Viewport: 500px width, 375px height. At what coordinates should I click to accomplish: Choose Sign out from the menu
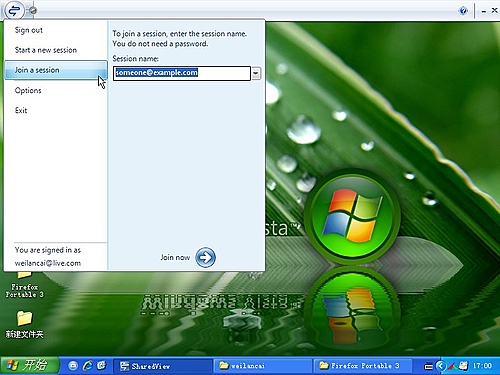(x=29, y=30)
